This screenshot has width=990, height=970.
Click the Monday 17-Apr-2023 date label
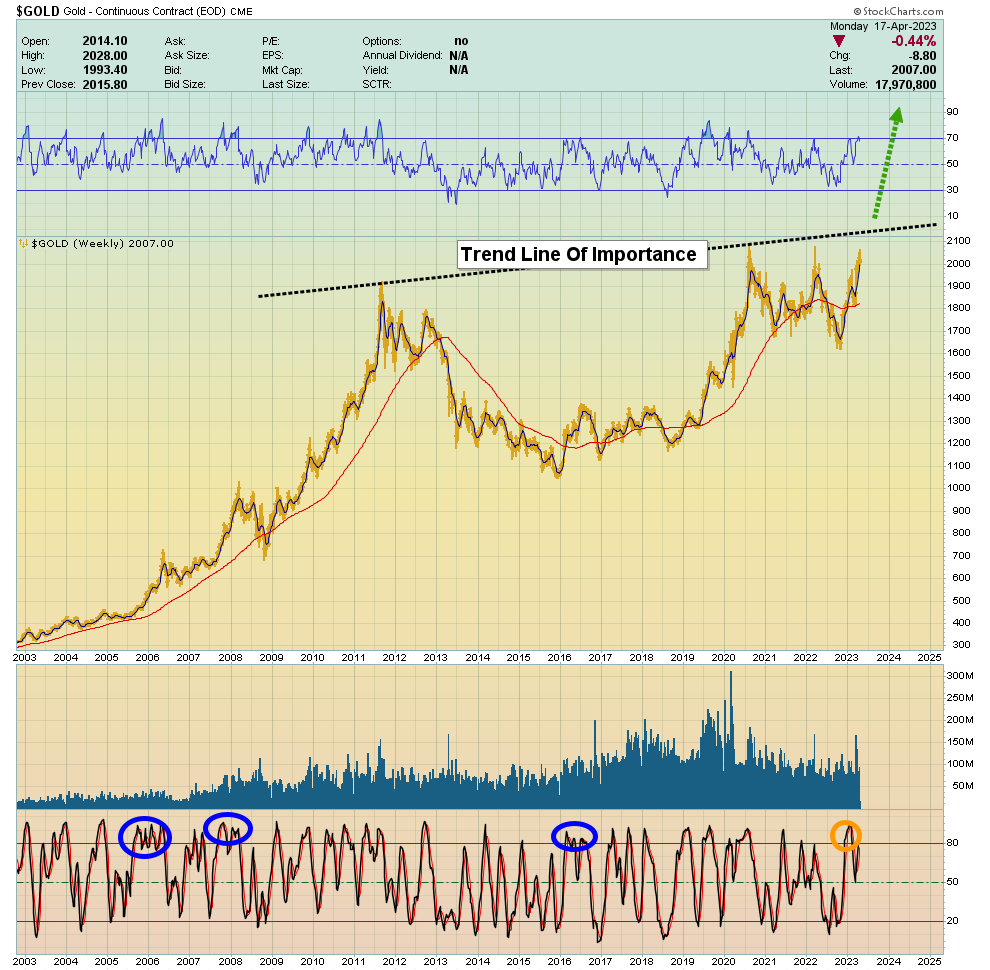pos(883,27)
